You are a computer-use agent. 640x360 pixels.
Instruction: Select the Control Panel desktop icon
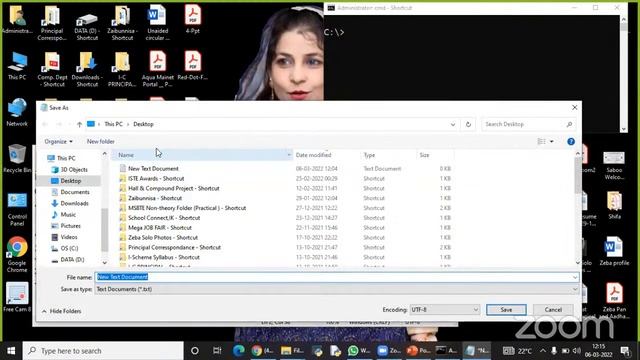pyautogui.click(x=17, y=209)
